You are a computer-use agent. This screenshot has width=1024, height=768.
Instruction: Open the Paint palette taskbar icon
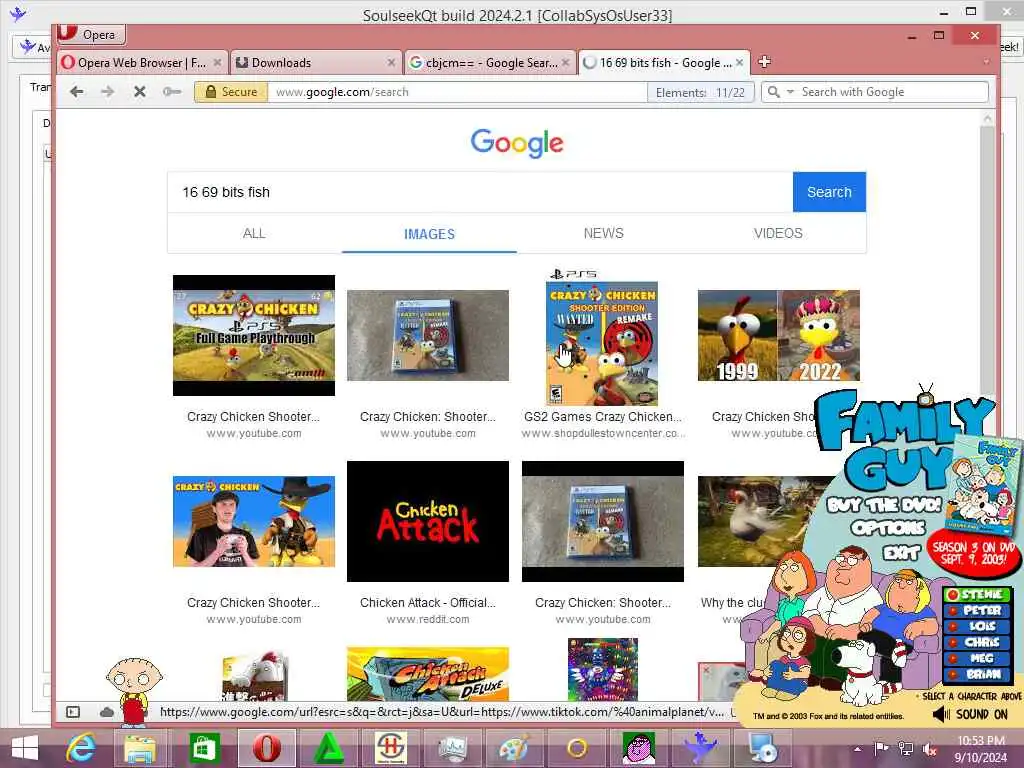pos(515,748)
